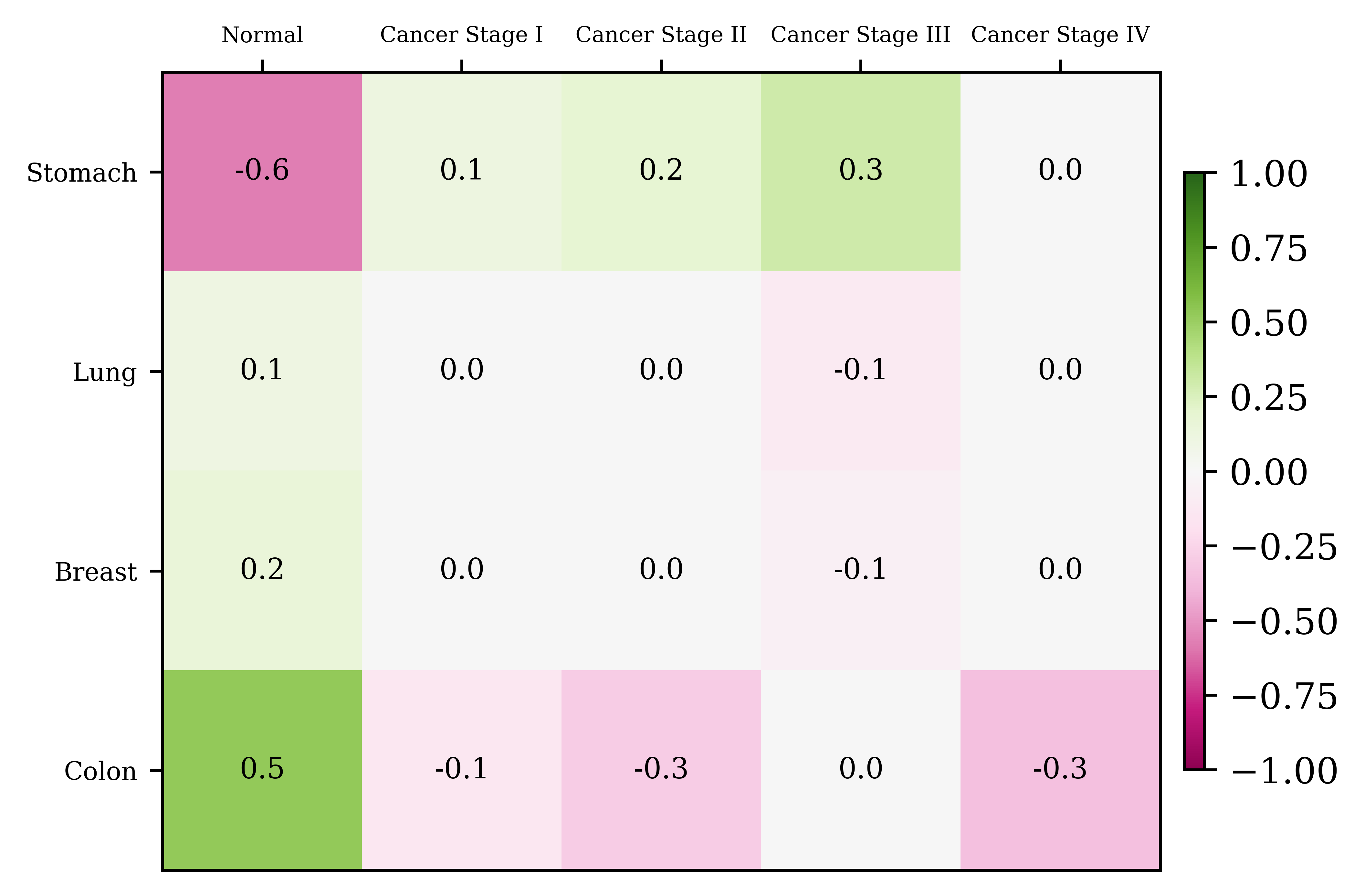Click the 1.00 tick label on colorbar
This screenshot has width=1365, height=896.
coord(1269,174)
